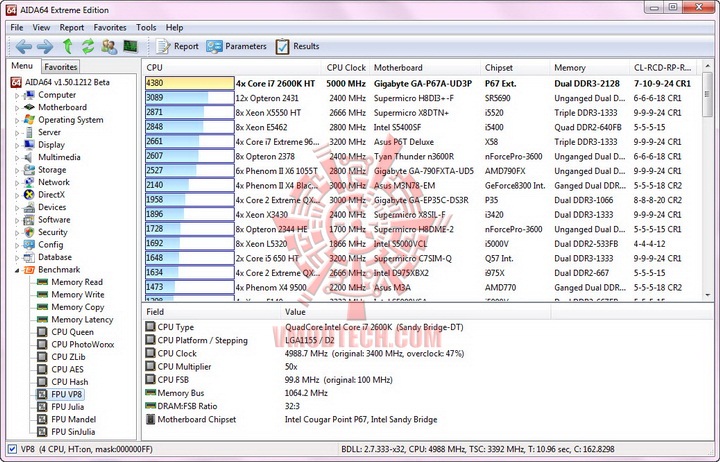The image size is (720, 462).
Task: Select the '8x Xeon E5462' result row
Action: click(422, 127)
